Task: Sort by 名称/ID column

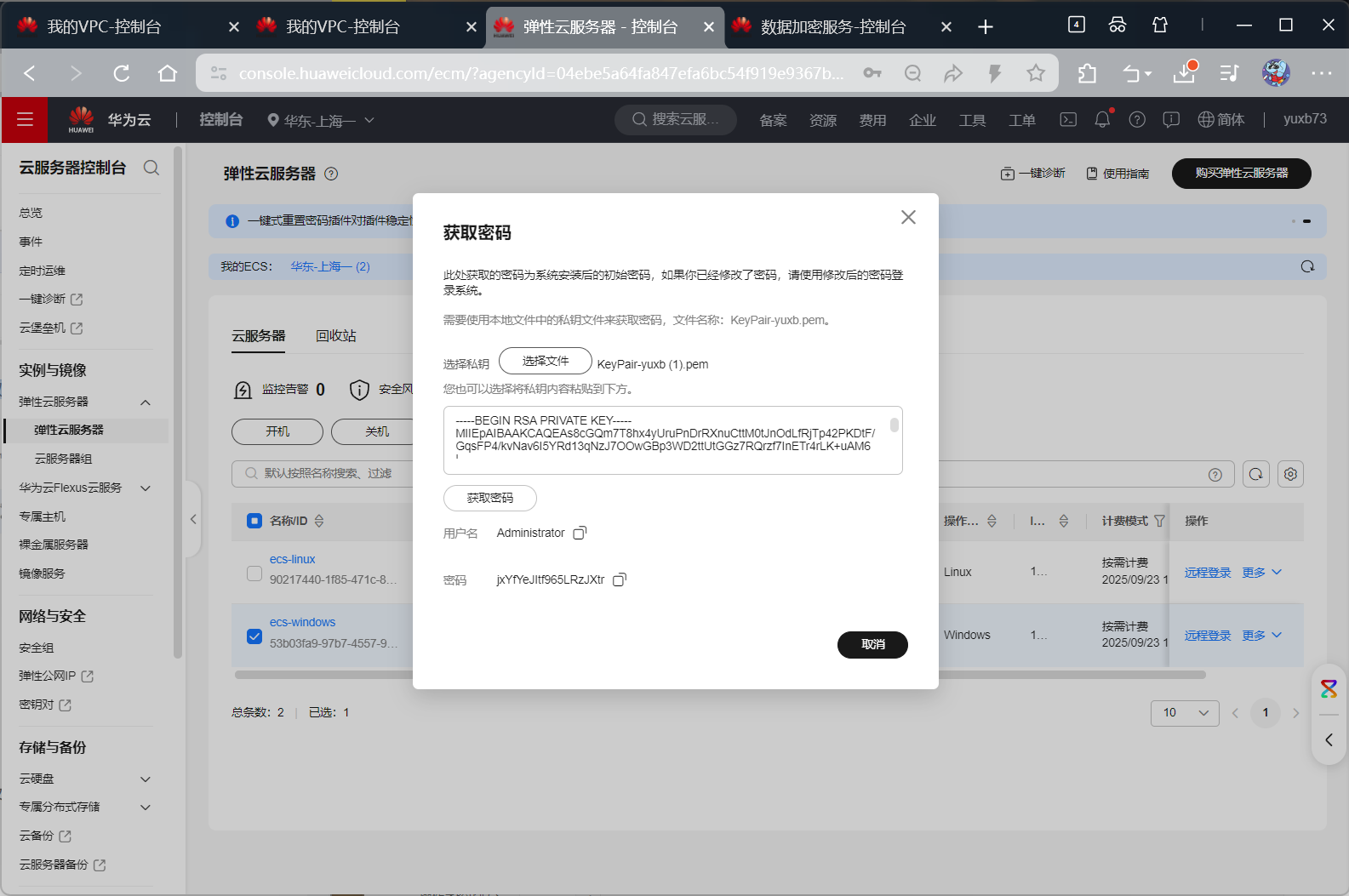Action: 319,521
